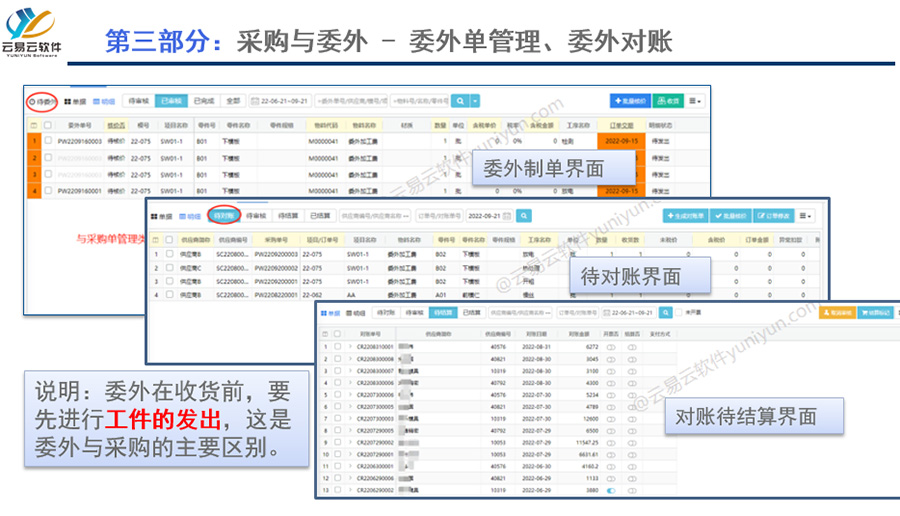Click the 结算标记 button in the 对账待结算 window
This screenshot has width=900, height=516.
875,313
